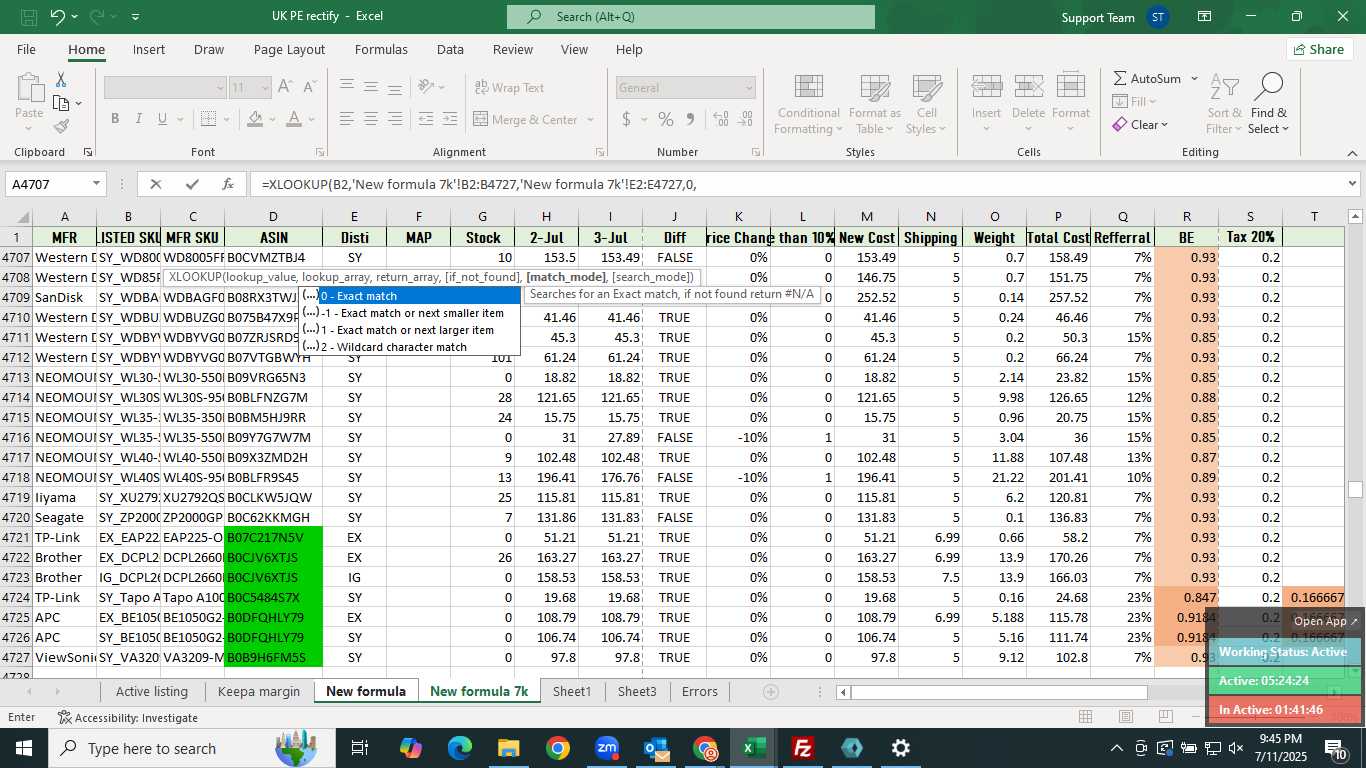Open the General number format dropdown

coord(749,88)
